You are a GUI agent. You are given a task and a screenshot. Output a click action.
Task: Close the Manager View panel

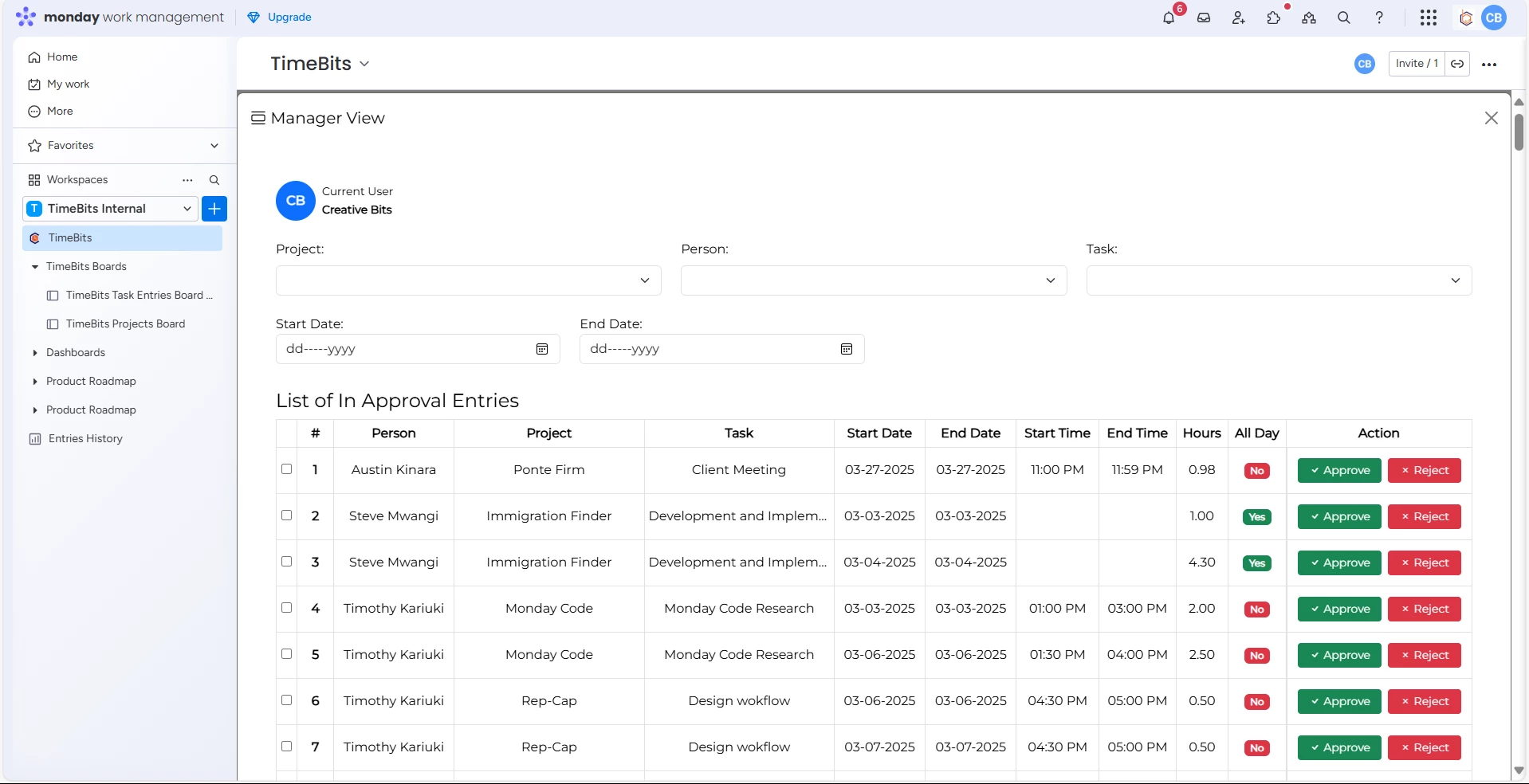pyautogui.click(x=1492, y=118)
